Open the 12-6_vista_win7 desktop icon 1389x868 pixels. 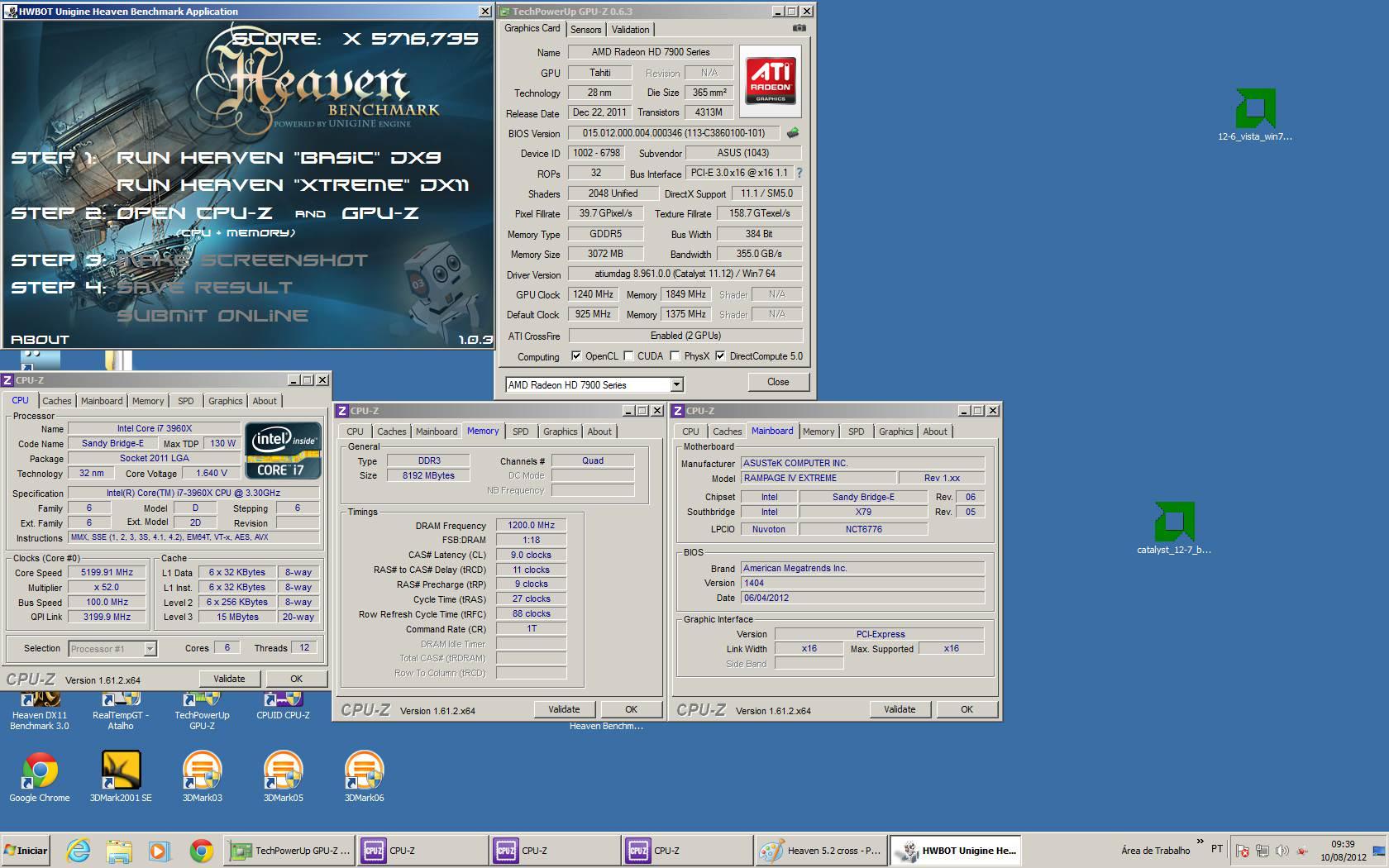pos(1255,115)
